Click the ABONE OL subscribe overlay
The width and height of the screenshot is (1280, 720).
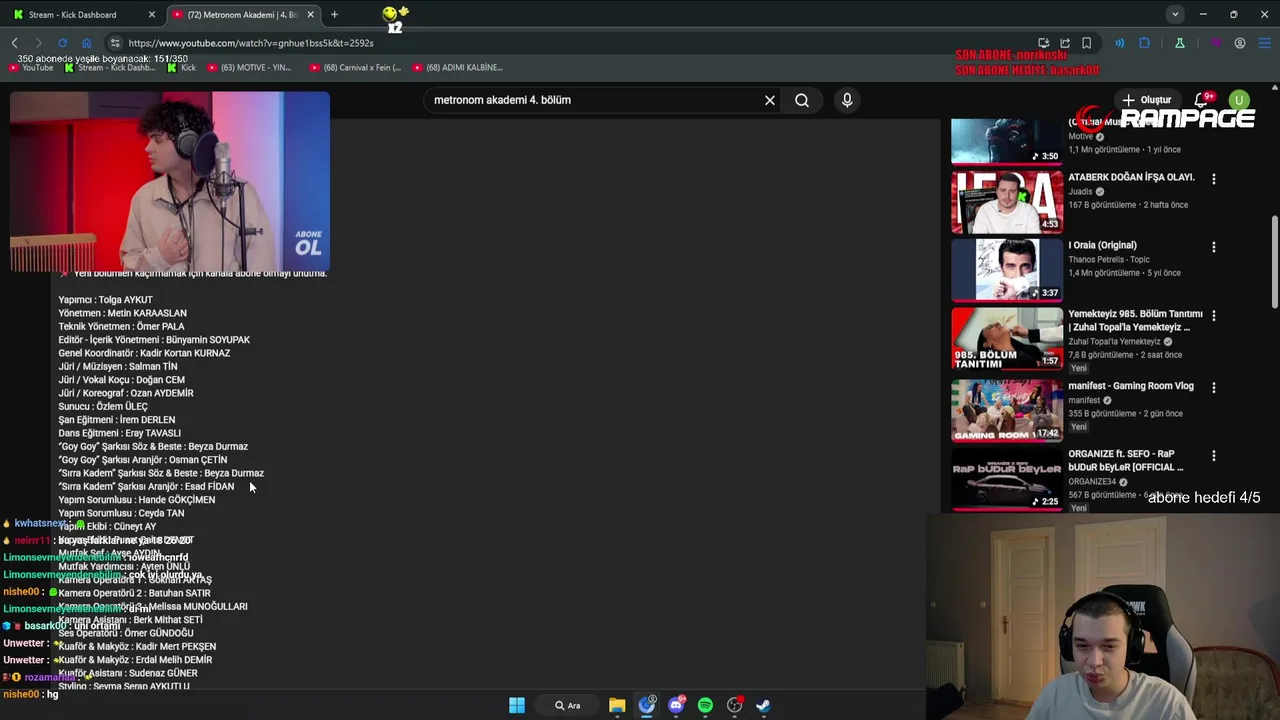(x=308, y=243)
